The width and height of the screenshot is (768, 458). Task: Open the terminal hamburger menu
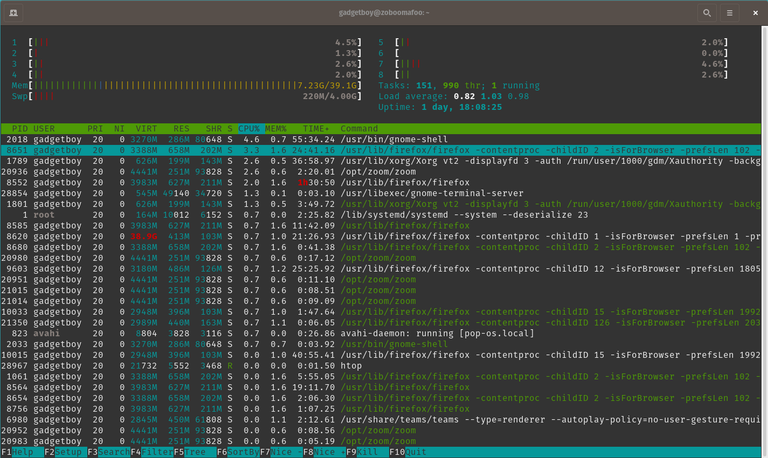(729, 13)
